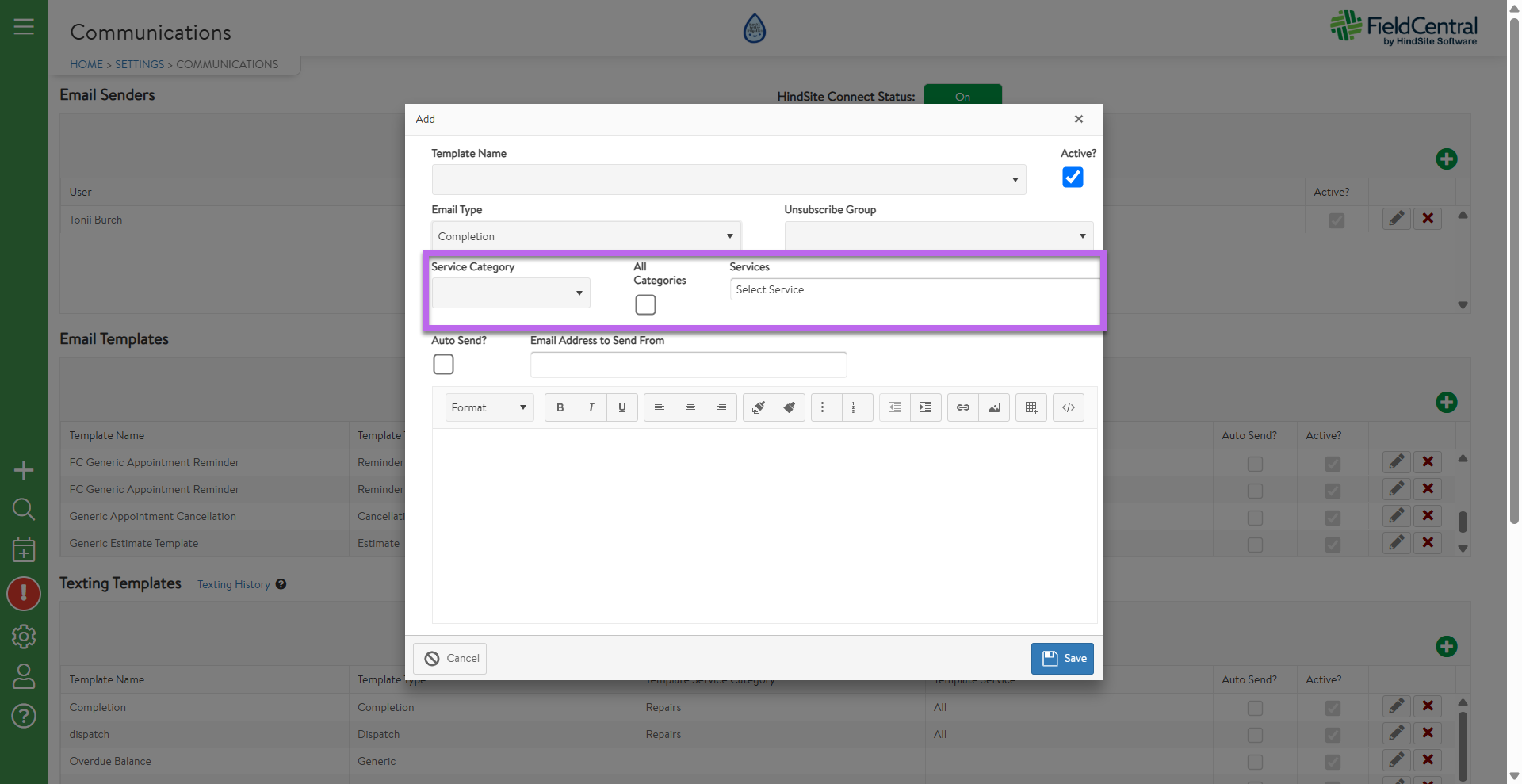This screenshot has height=784, width=1522.
Task: Click the Bold formatting icon
Action: pos(560,407)
